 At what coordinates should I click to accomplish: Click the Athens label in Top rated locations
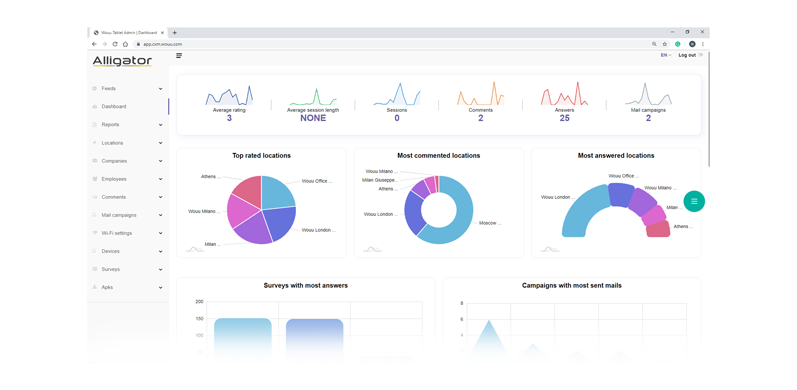point(211,177)
